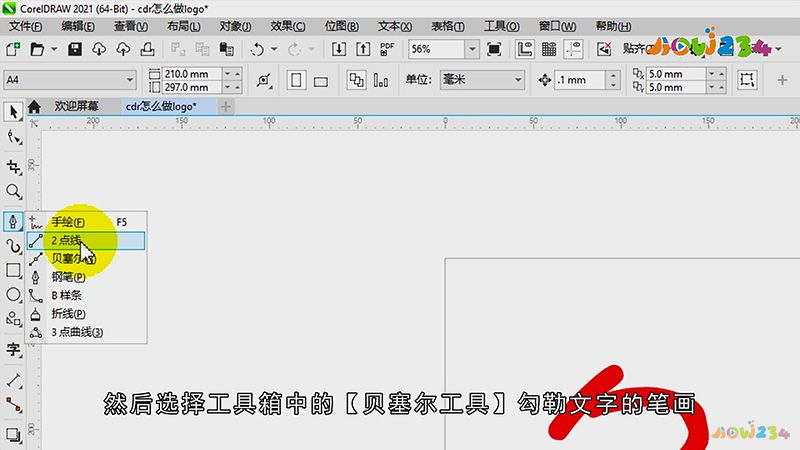Select the Crop tool
The height and width of the screenshot is (450, 800).
[13, 166]
